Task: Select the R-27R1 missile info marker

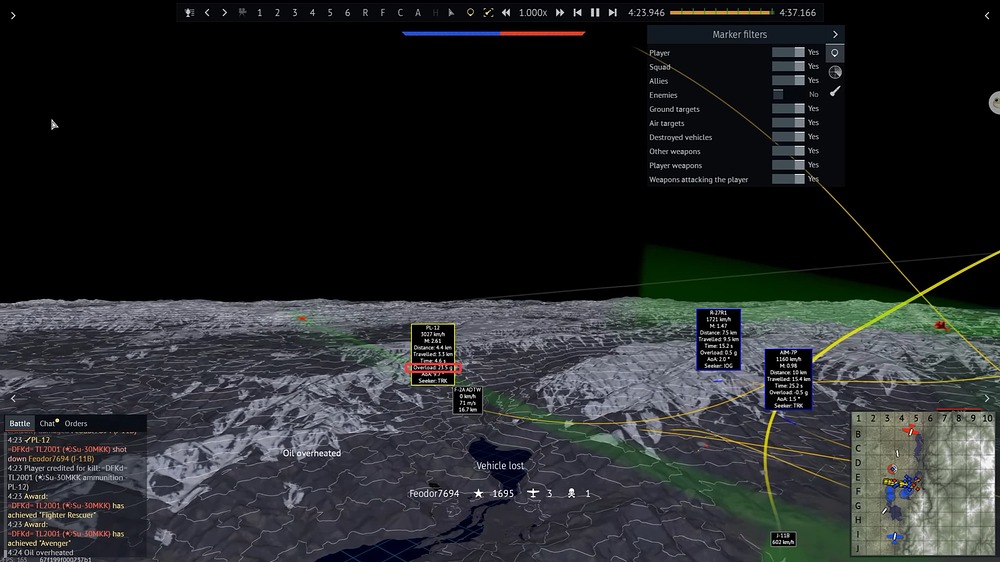Action: coord(718,339)
